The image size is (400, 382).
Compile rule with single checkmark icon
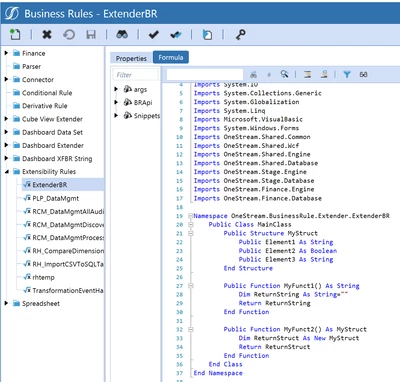tap(153, 34)
